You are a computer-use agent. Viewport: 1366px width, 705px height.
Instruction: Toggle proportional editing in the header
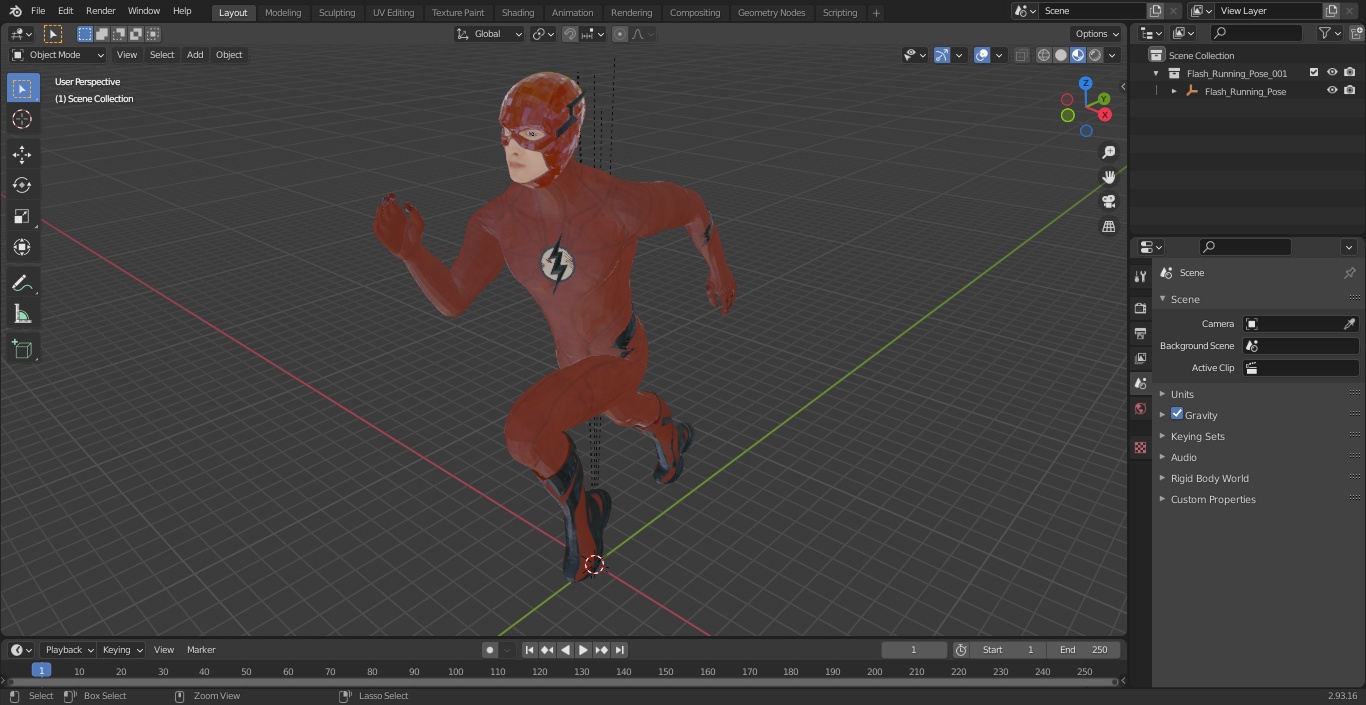coord(620,34)
